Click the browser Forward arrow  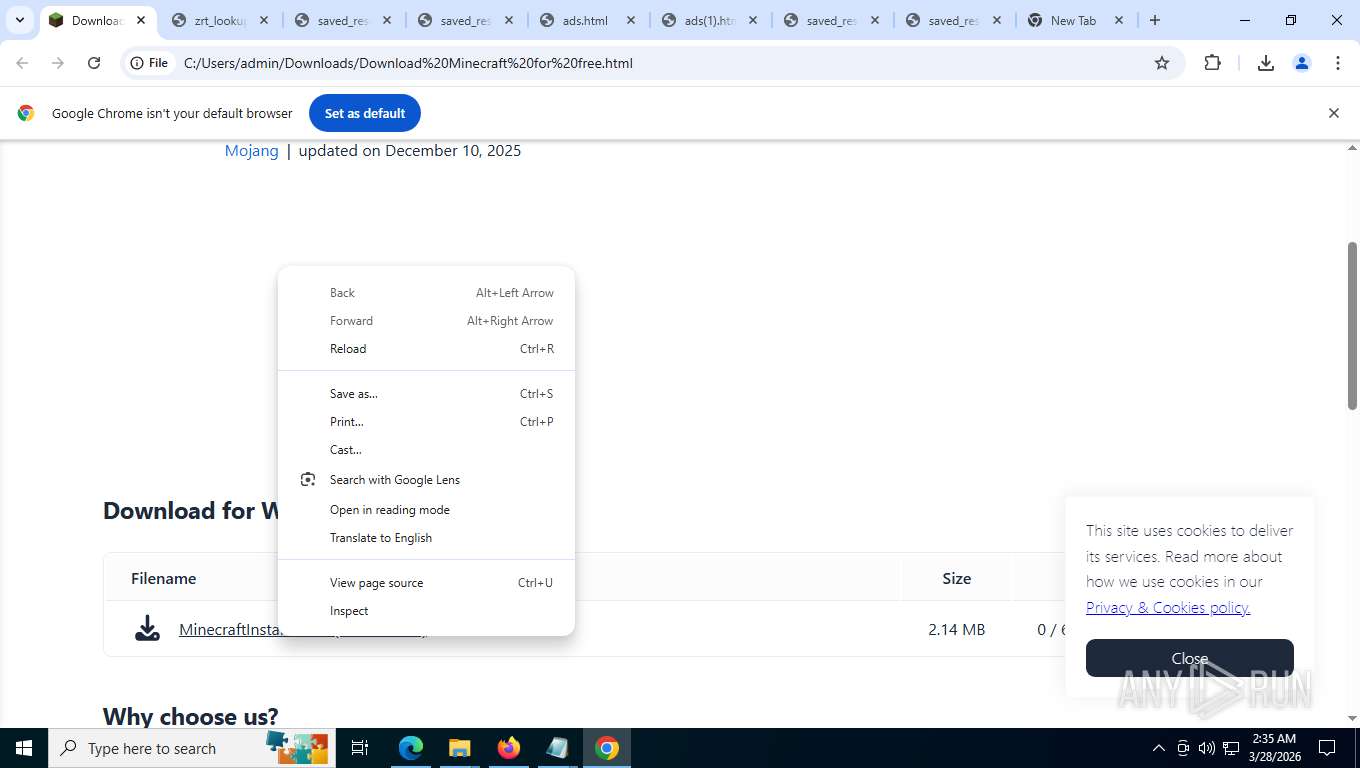pyautogui.click(x=58, y=63)
